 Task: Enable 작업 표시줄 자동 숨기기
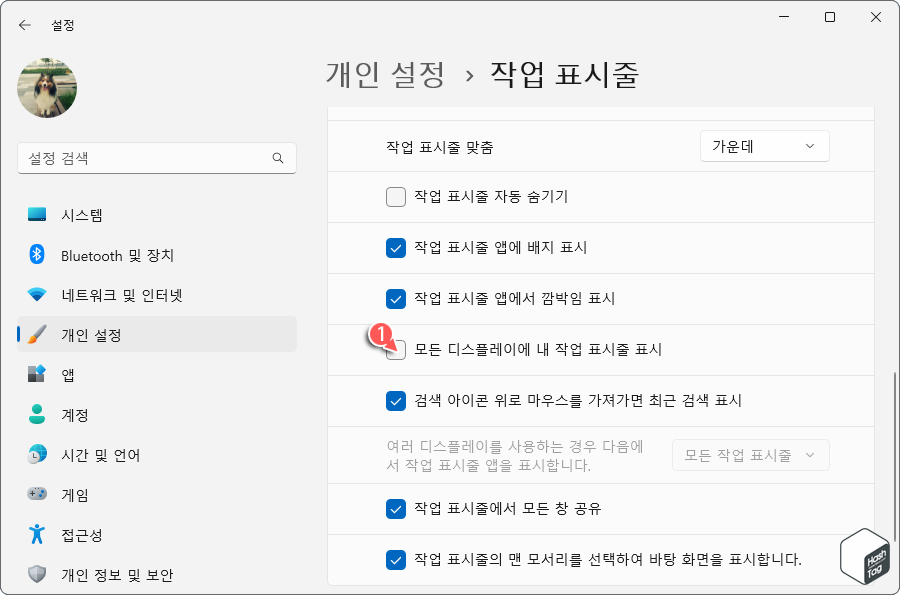click(395, 197)
